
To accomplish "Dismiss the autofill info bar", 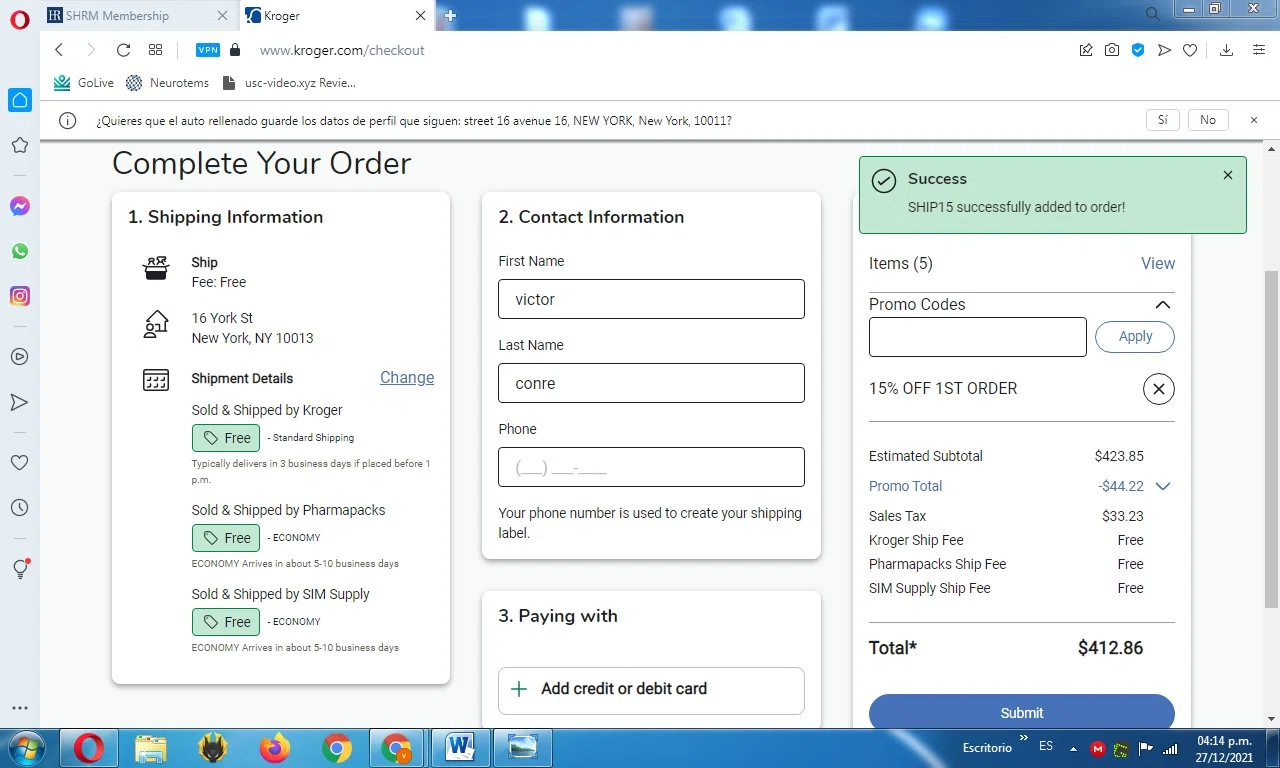I will tap(1254, 120).
